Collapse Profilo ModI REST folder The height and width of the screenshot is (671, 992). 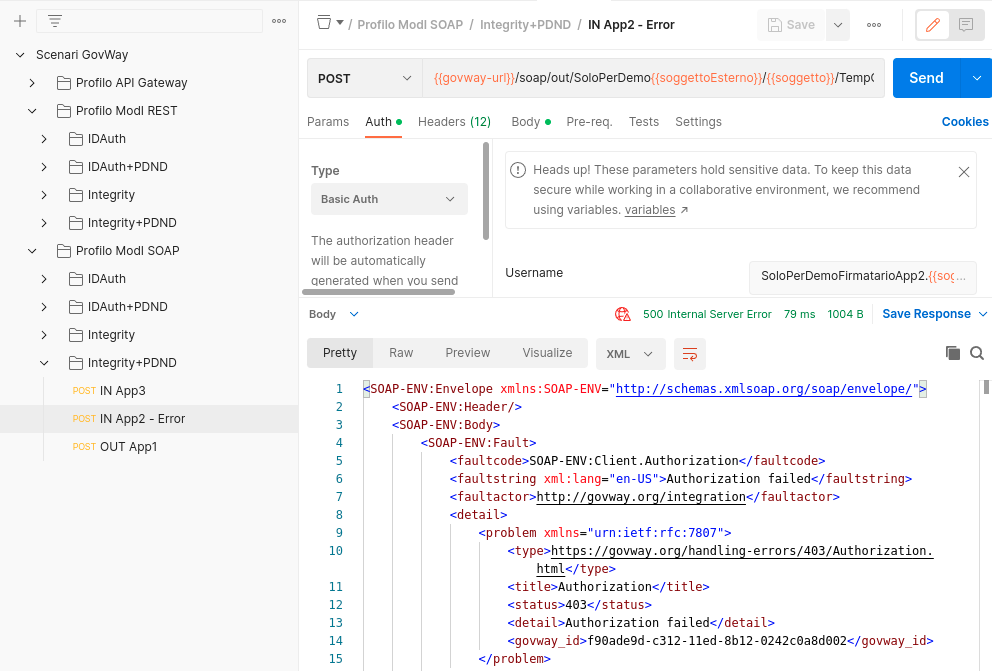click(x=32, y=111)
